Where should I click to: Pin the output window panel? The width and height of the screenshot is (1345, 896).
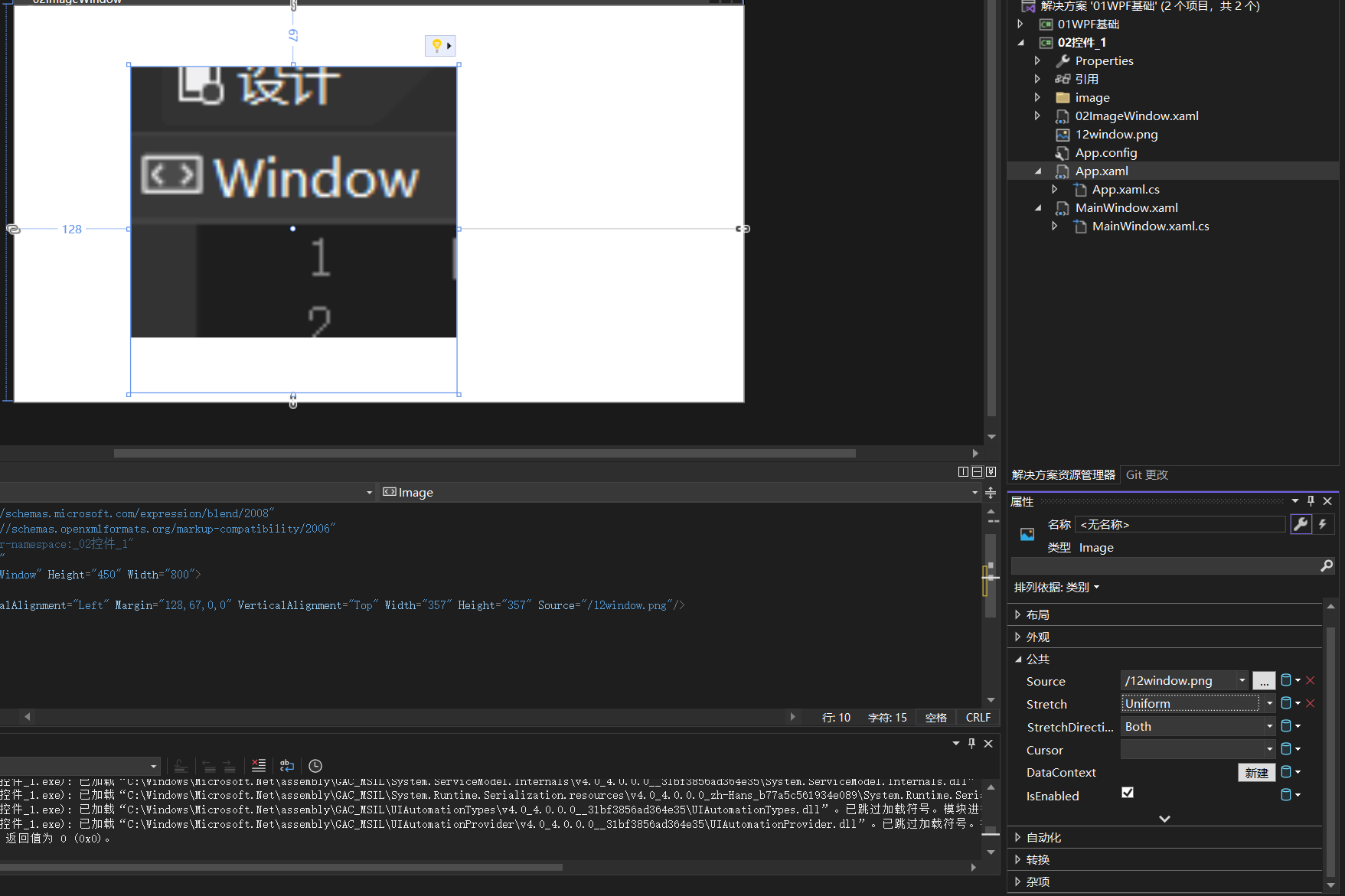(971, 743)
